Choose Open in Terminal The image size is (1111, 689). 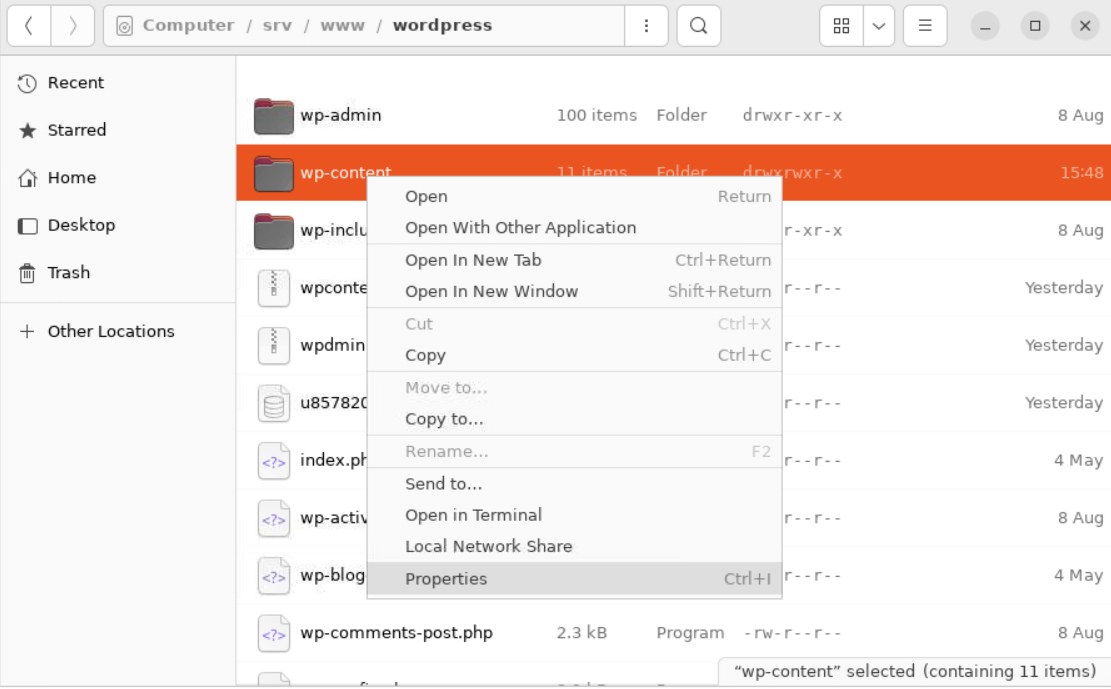tap(575, 515)
